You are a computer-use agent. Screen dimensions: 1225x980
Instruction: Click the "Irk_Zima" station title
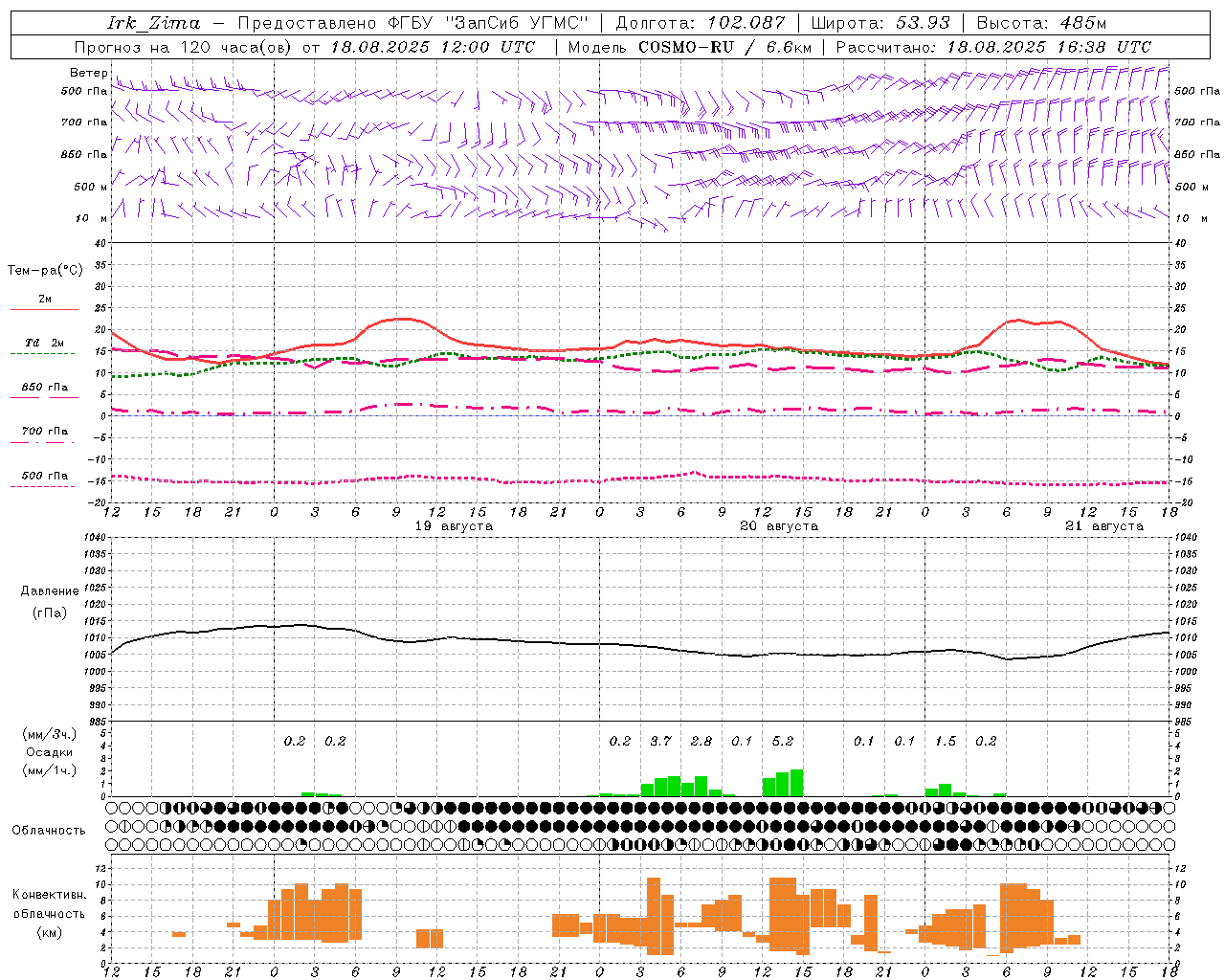pos(154,23)
